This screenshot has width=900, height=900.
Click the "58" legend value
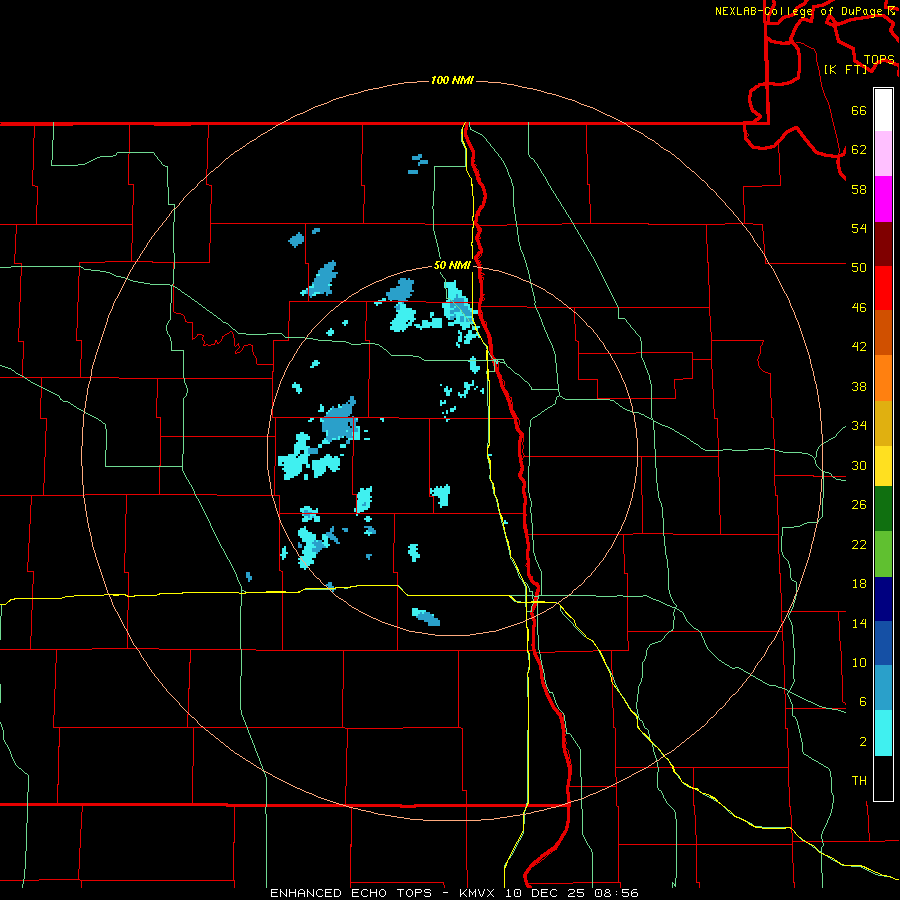(859, 189)
